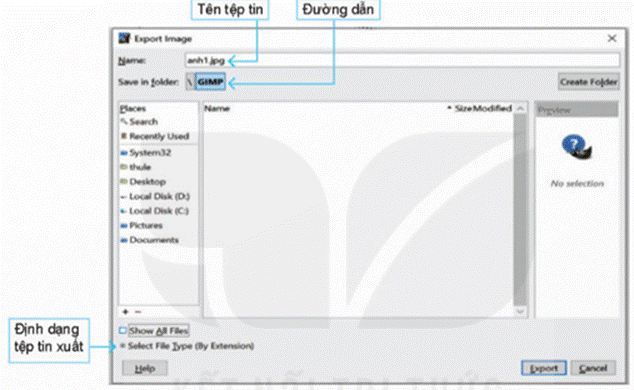
Task: Click the plus add bookmark icon
Action: [125, 312]
